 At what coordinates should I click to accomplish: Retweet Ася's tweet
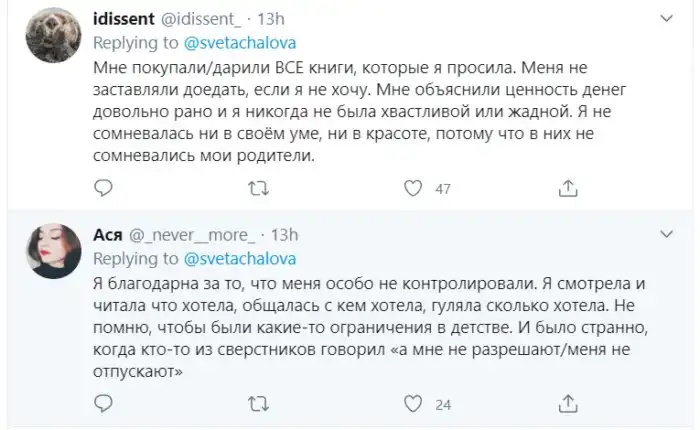coord(257,404)
